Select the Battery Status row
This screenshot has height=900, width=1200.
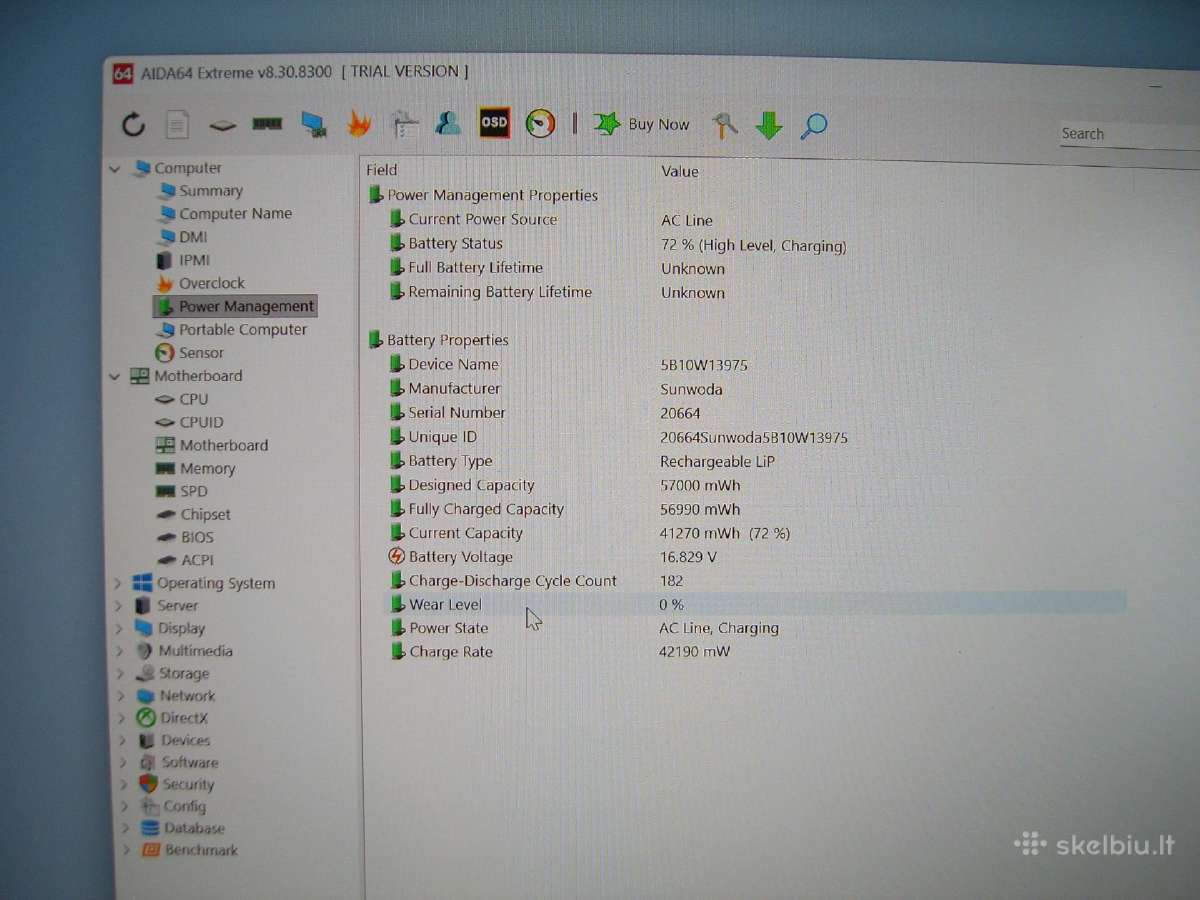pyautogui.click(x=618, y=244)
